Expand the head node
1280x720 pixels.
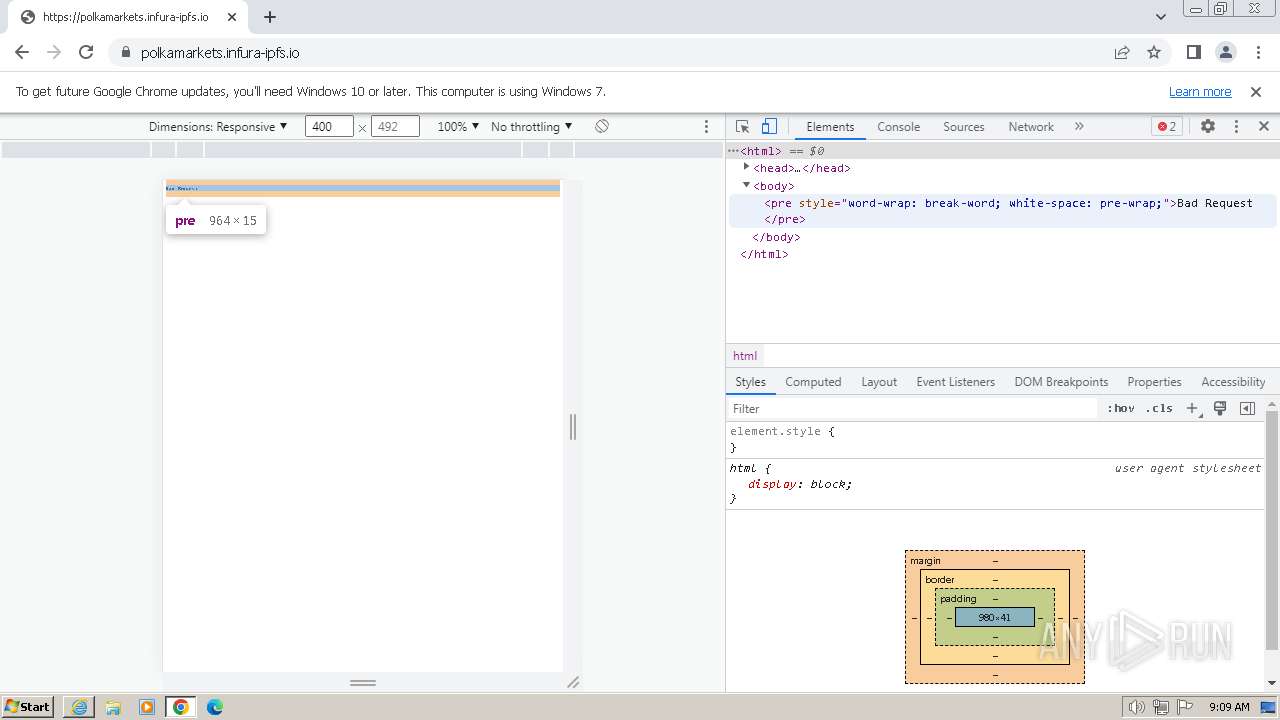pyautogui.click(x=746, y=168)
